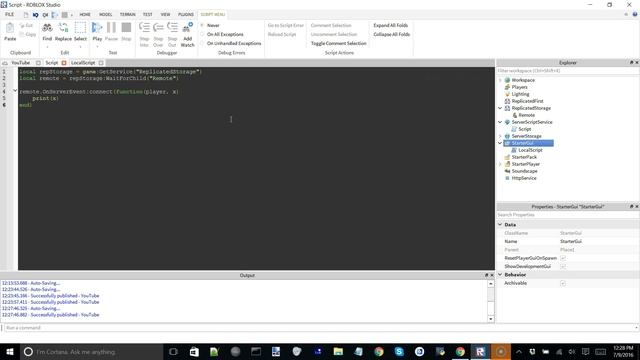This screenshot has width=640, height=360.
Task: Expand the StarterPlayer node
Action: (500, 164)
